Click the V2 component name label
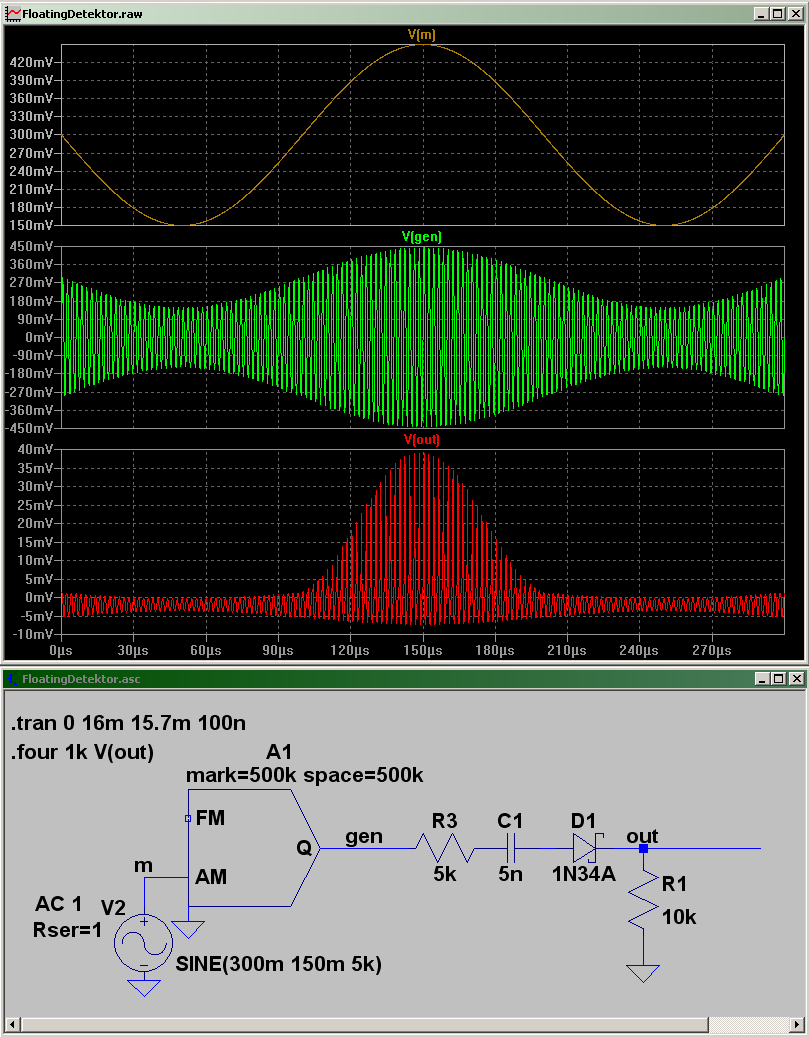 pos(113,907)
